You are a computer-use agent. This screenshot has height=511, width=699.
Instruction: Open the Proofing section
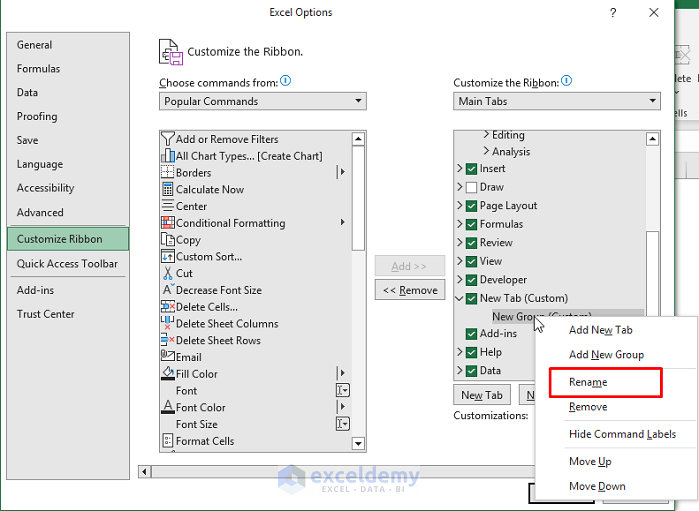(x=37, y=116)
